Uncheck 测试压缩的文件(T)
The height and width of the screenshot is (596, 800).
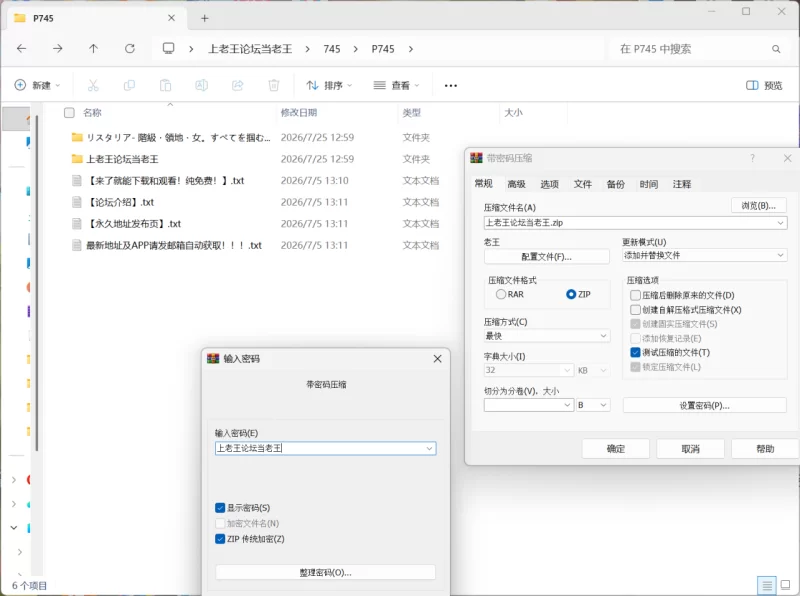[x=635, y=352]
